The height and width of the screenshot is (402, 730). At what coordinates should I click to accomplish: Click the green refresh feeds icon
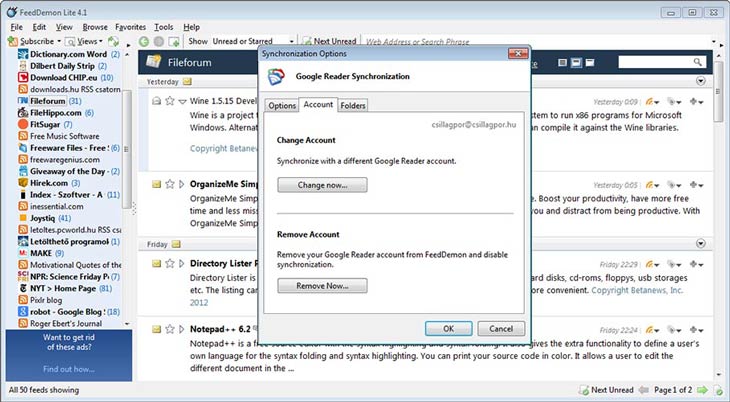pos(114,42)
